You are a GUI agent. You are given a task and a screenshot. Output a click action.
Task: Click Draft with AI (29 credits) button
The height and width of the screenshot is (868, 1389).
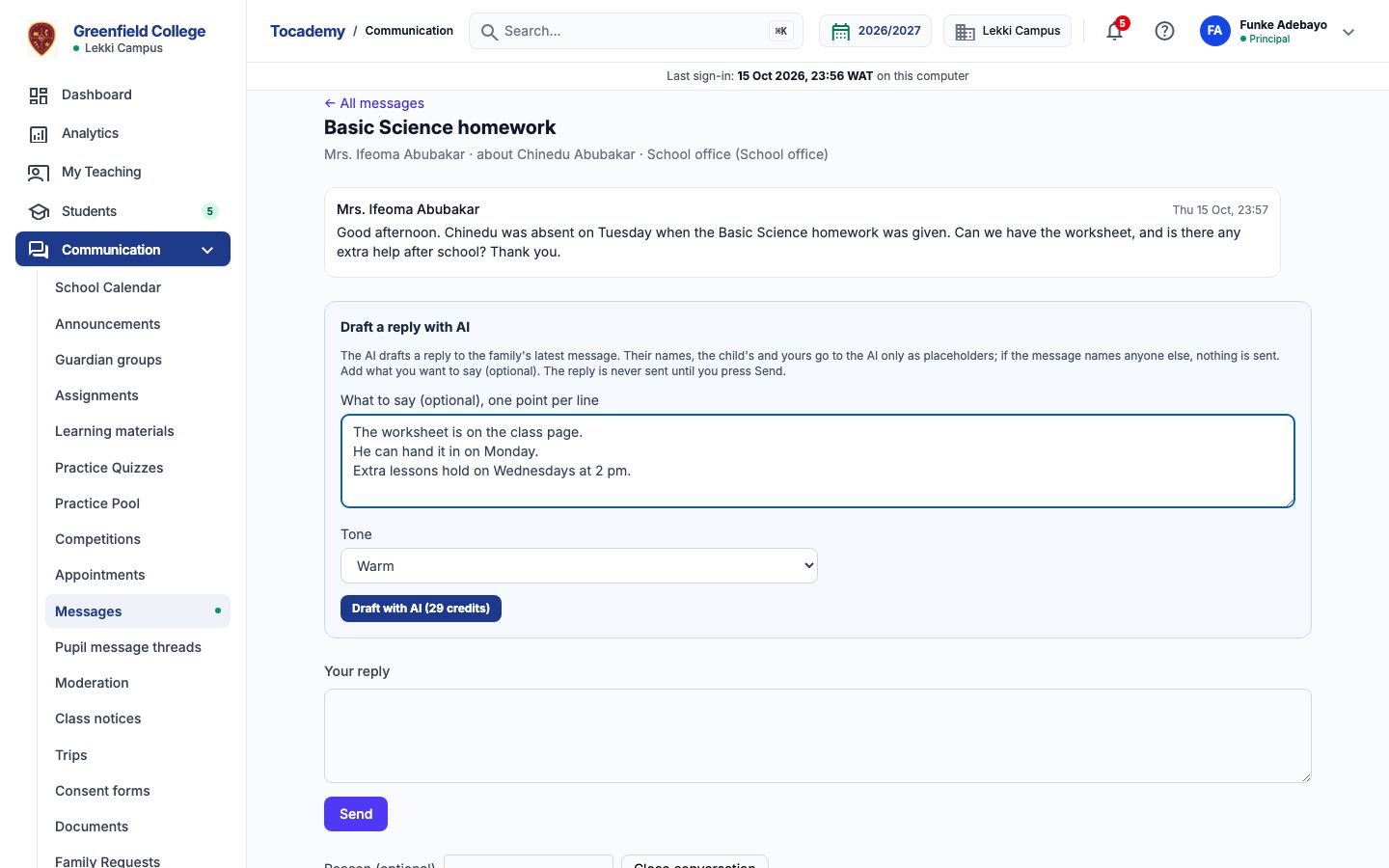coord(421,609)
